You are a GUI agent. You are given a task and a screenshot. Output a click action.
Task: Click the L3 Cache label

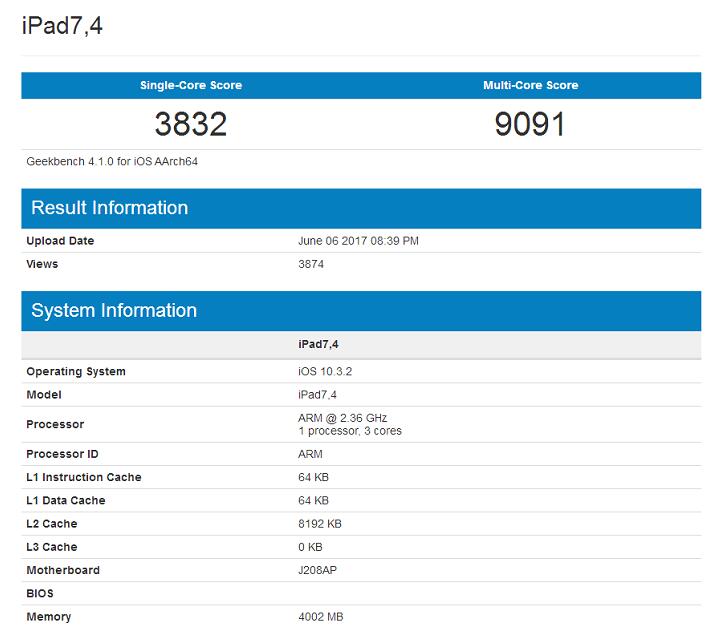(52, 547)
